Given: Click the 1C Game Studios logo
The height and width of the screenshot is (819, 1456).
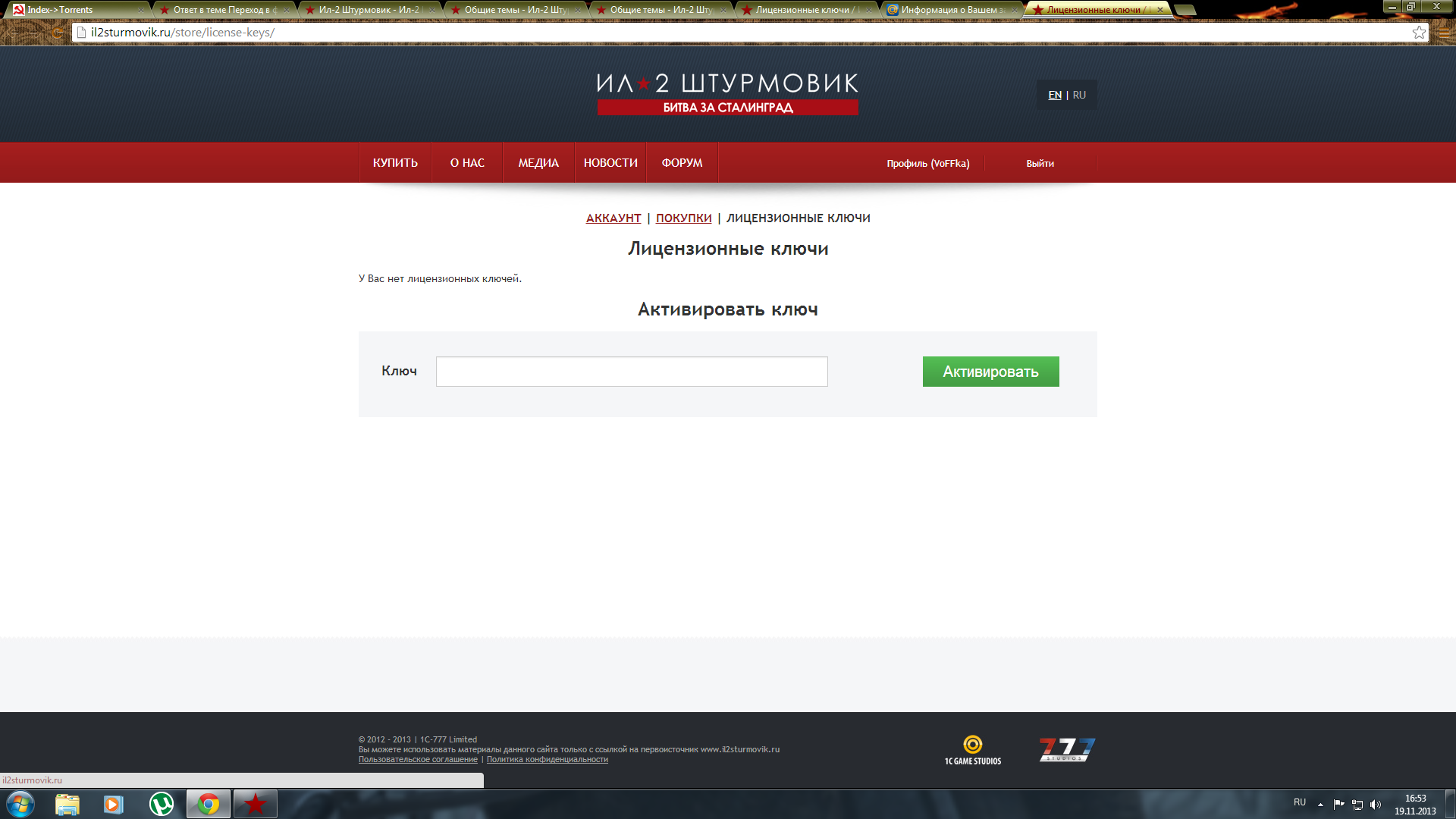Looking at the screenshot, I should pyautogui.click(x=972, y=750).
